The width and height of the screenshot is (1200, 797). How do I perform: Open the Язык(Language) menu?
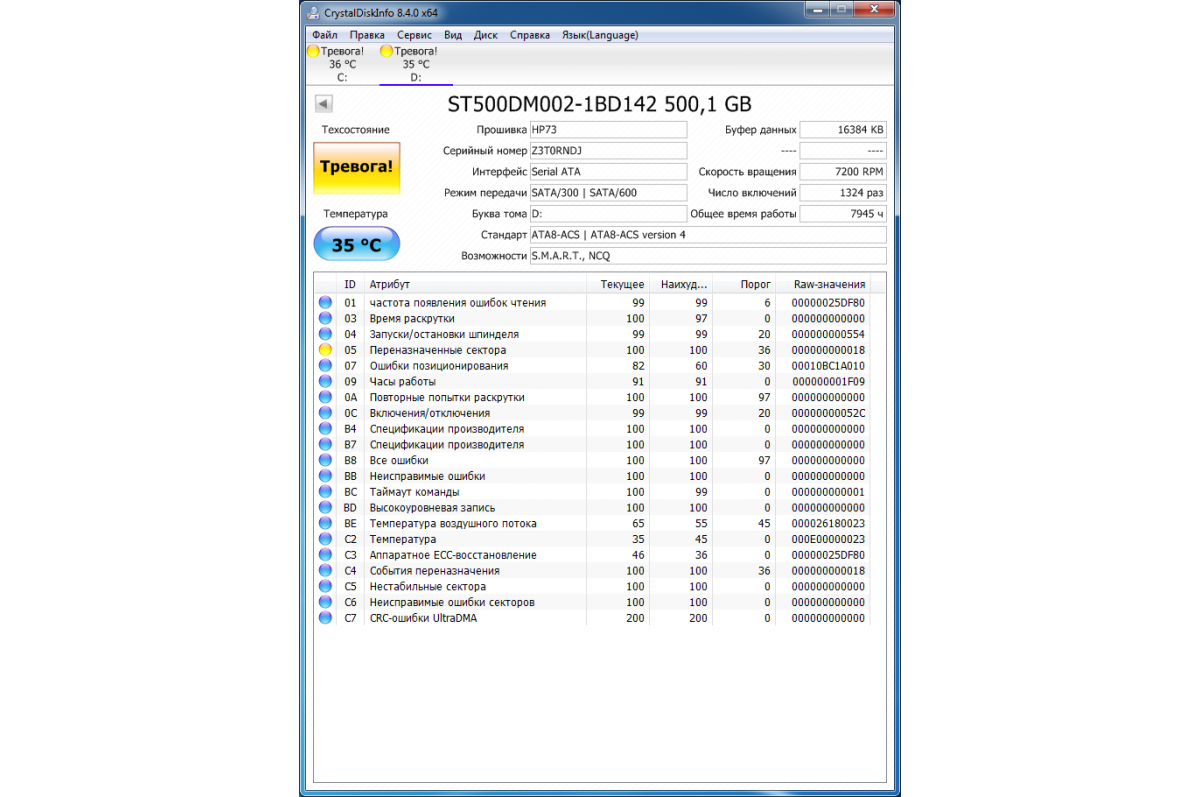point(600,35)
